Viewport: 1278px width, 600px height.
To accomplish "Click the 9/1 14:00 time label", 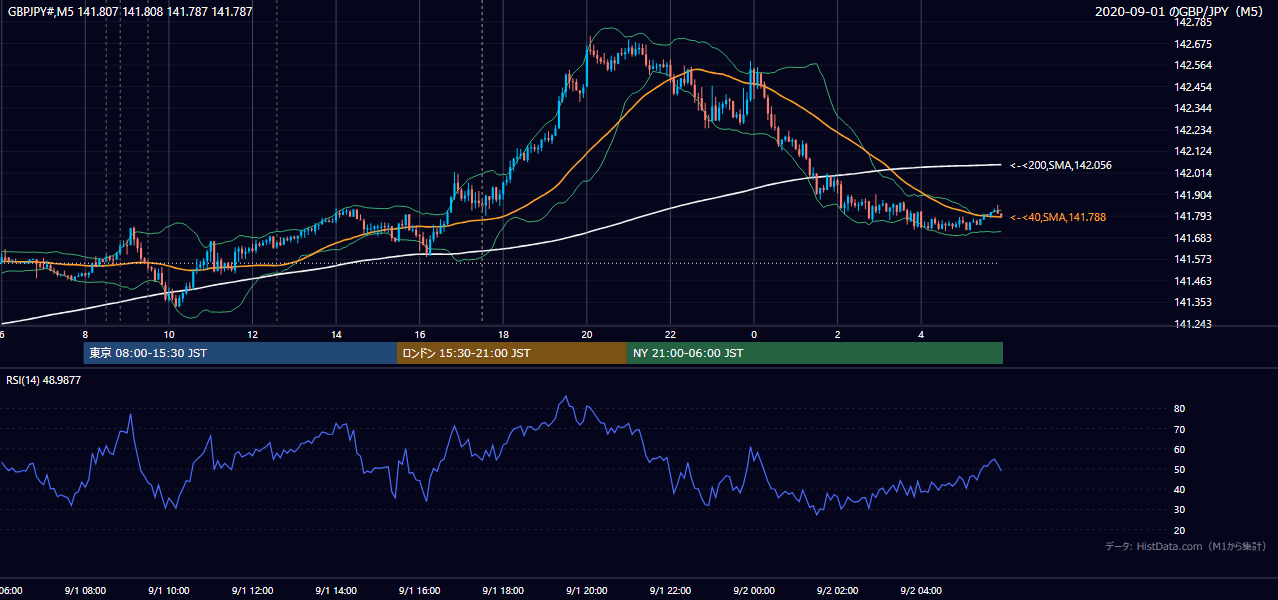I will point(336,591).
